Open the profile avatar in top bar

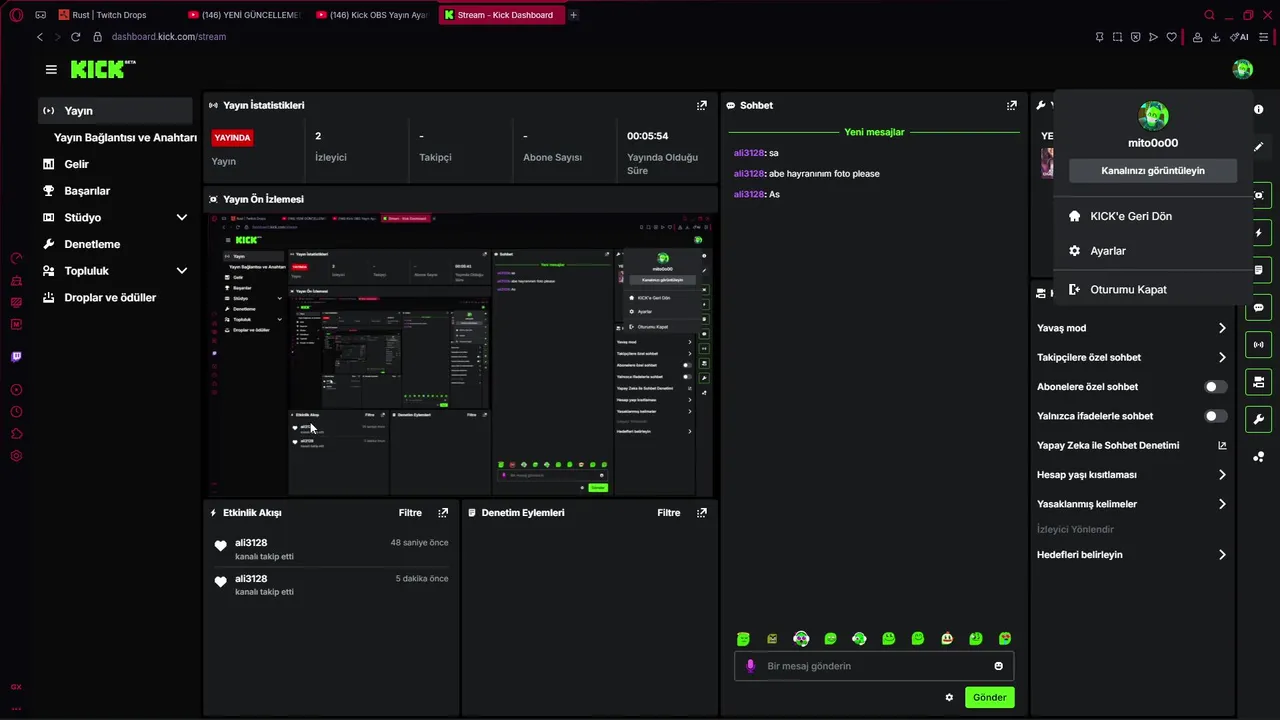pyautogui.click(x=1243, y=69)
